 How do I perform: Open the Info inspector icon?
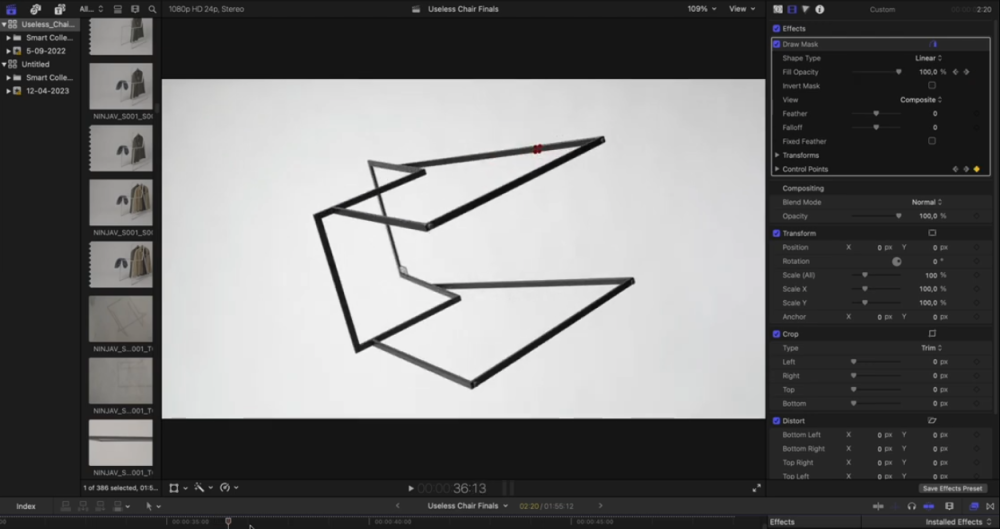click(820, 9)
